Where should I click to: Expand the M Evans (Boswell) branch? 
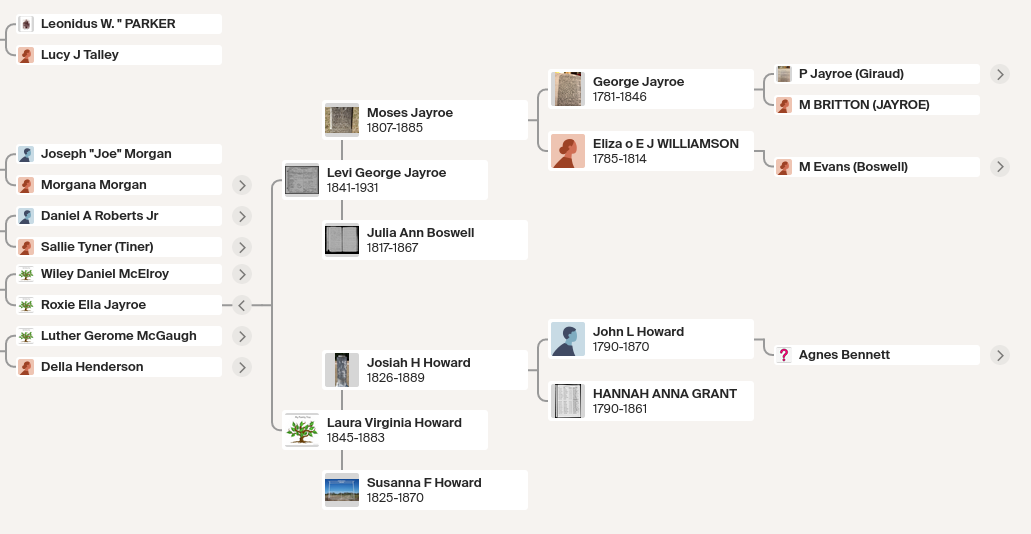(x=999, y=167)
